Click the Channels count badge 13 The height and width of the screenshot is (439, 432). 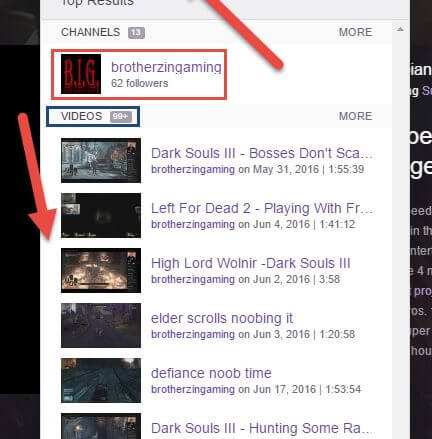[136, 33]
